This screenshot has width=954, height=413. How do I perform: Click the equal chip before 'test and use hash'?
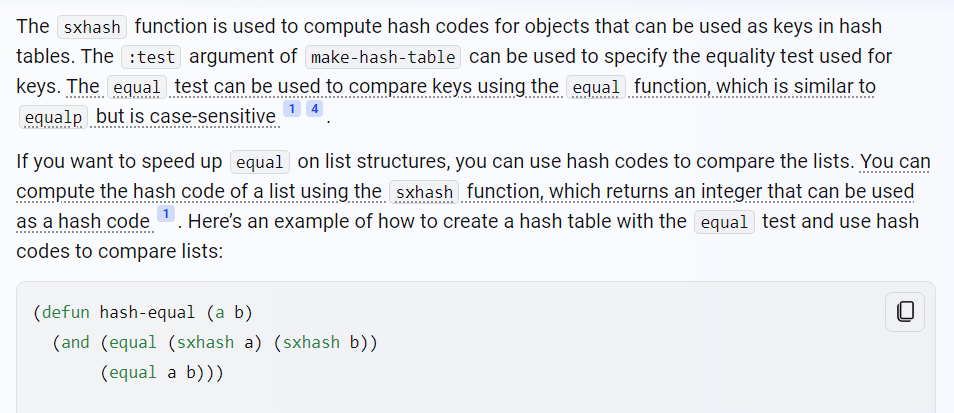[724, 223]
